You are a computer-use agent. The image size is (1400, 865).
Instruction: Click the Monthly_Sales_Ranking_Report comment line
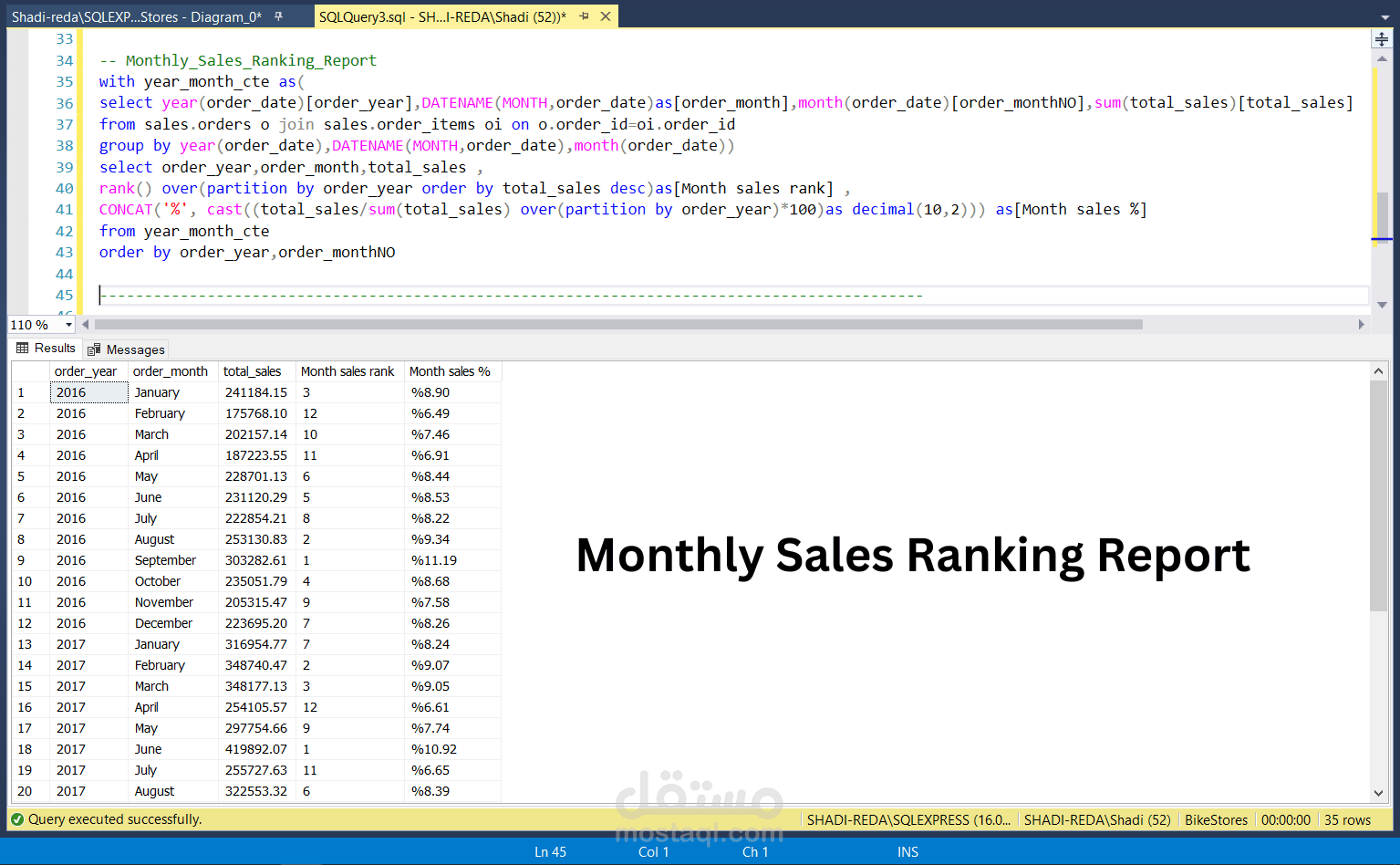(237, 60)
